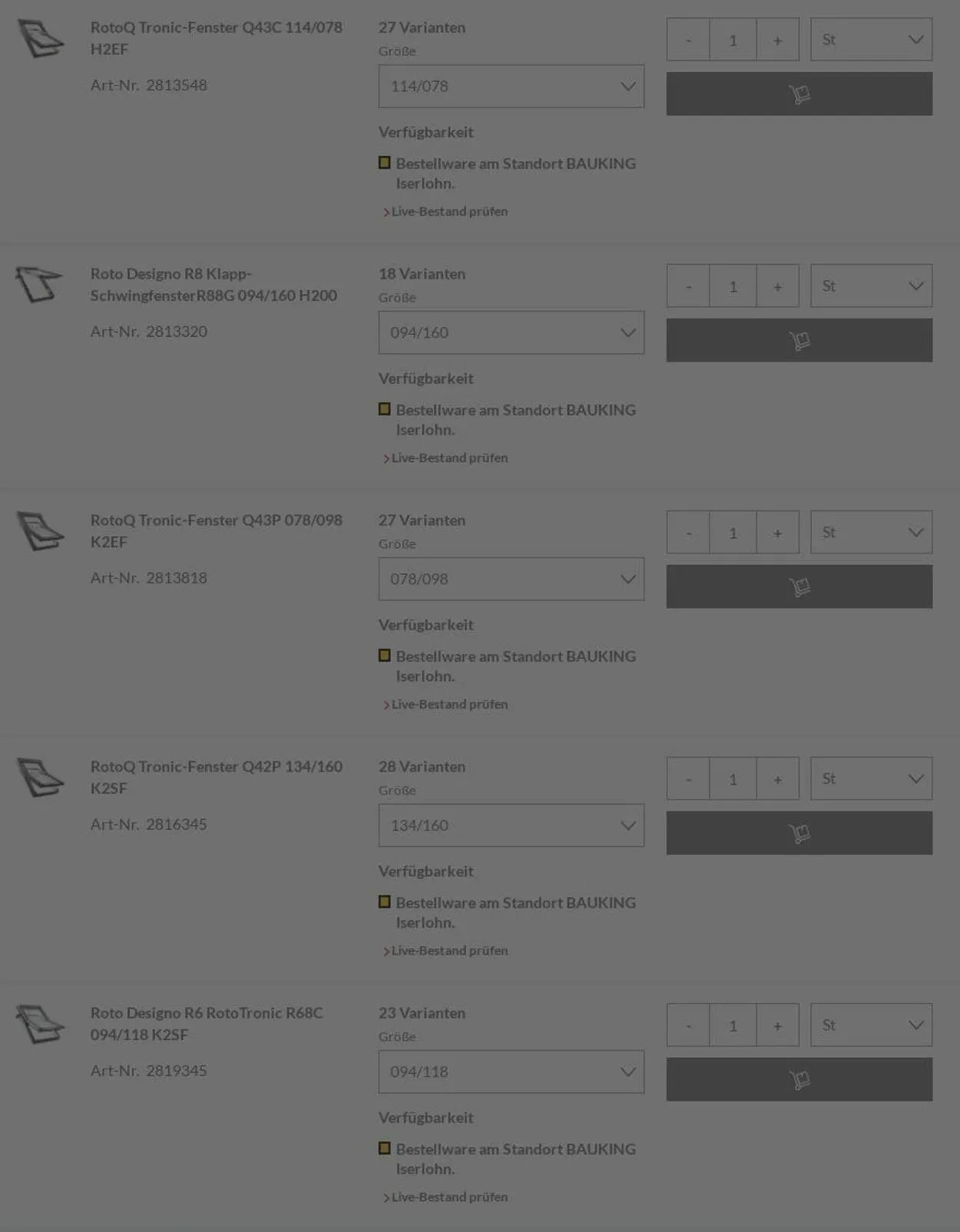This screenshot has height=1232, width=960.
Task: Increase quantity for RotoQ Q43C 114/078
Action: click(777, 40)
